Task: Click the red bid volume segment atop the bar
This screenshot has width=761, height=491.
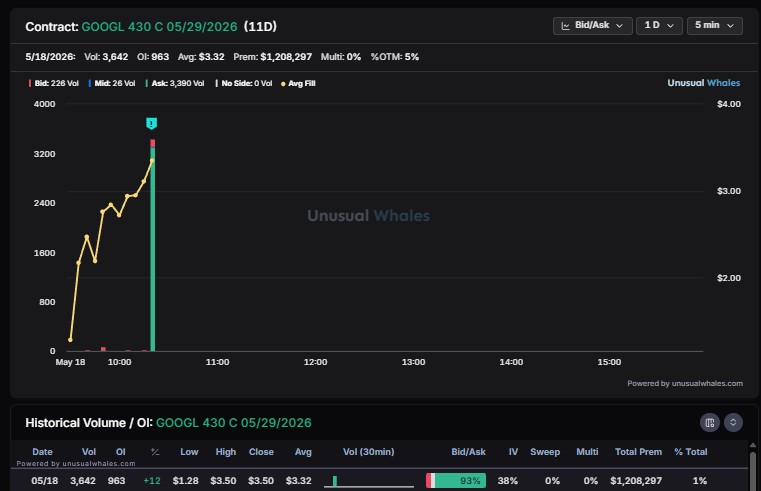Action: (153, 143)
